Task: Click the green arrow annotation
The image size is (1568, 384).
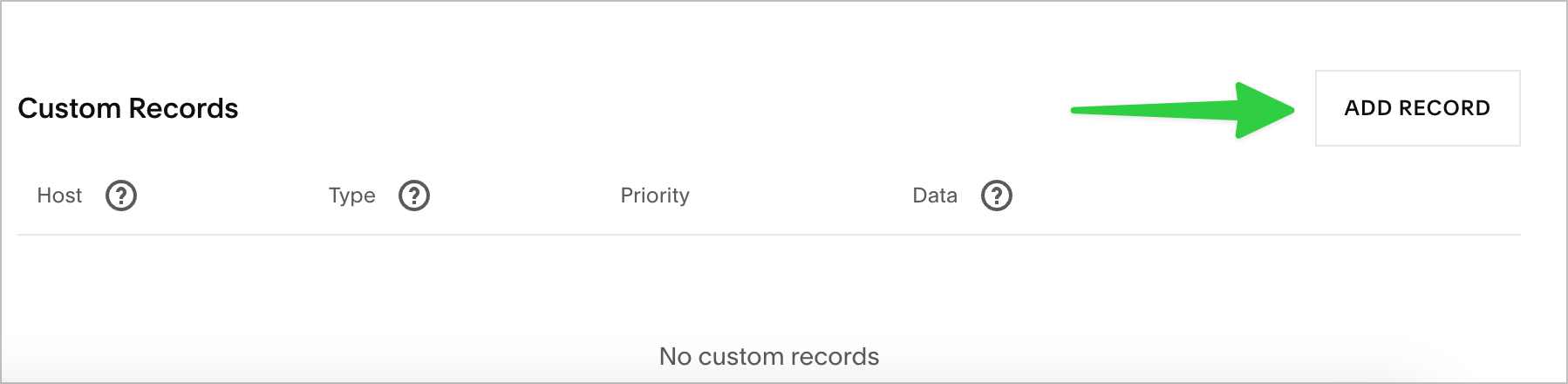Action: pos(1183,110)
